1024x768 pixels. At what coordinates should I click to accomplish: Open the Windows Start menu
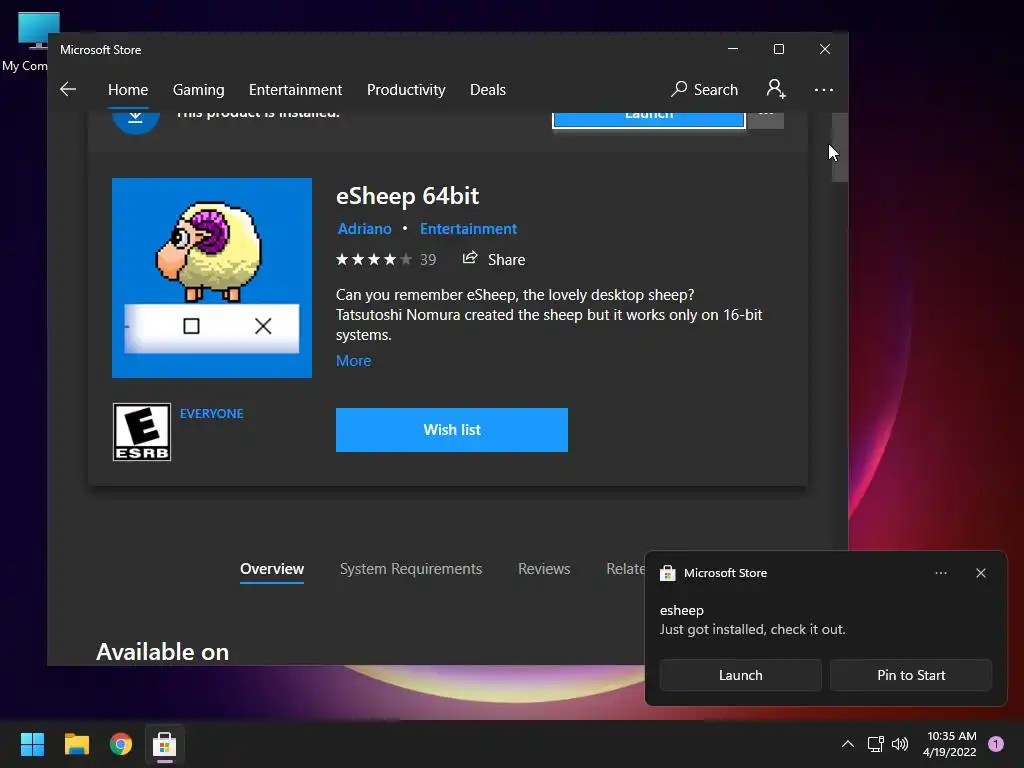point(32,744)
